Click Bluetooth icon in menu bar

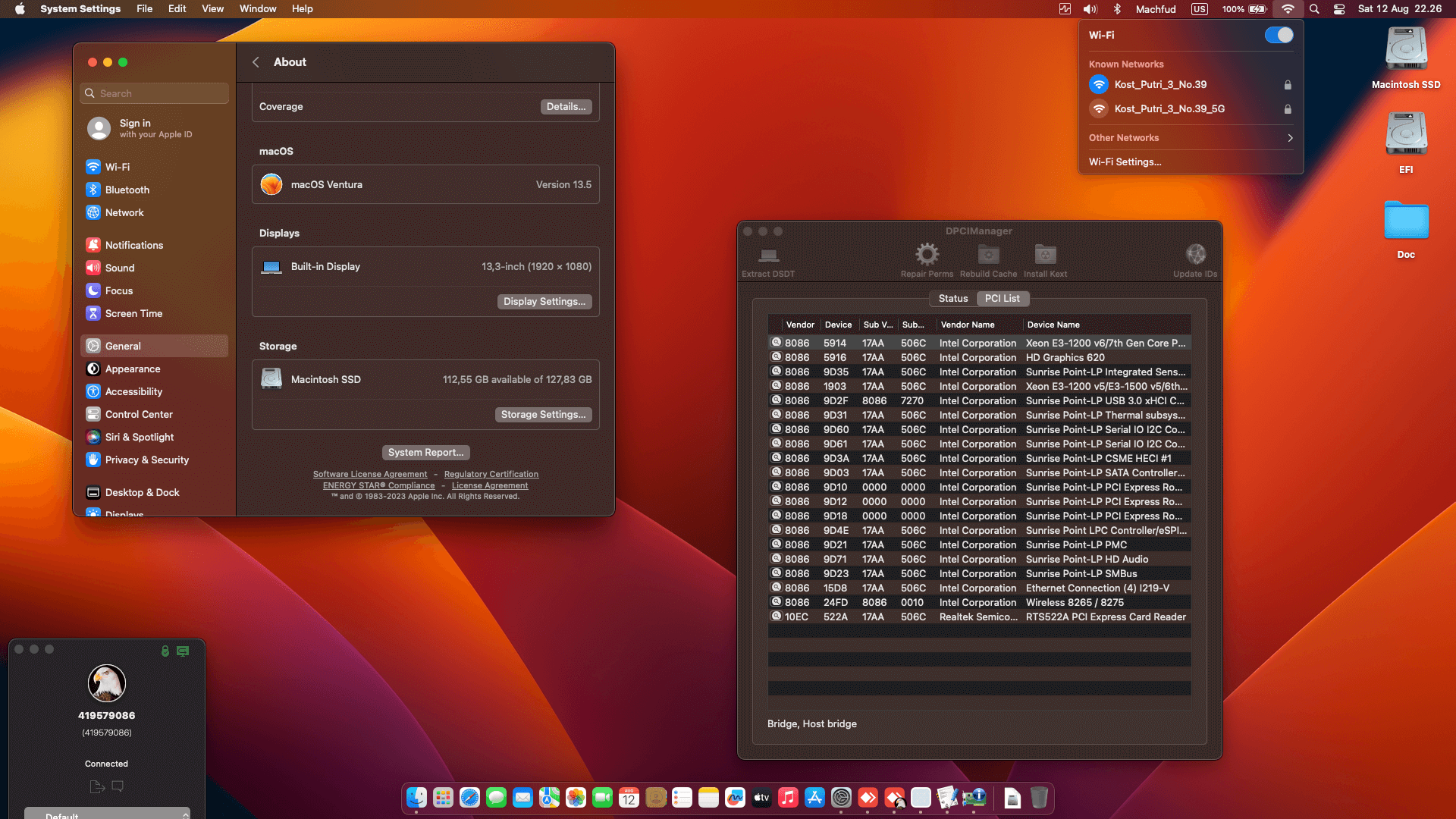pyautogui.click(x=1117, y=9)
